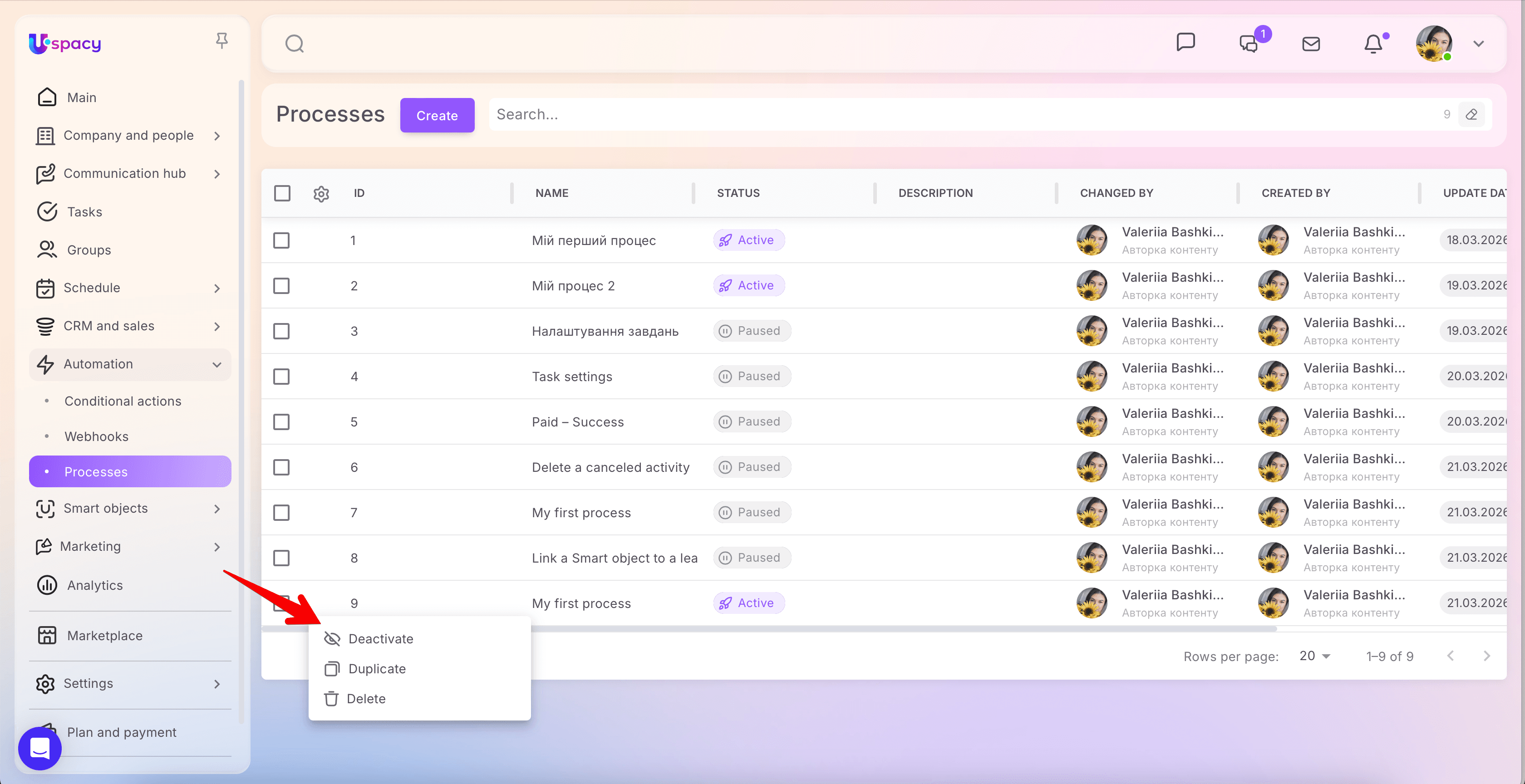Click the table column settings gear

321,193
